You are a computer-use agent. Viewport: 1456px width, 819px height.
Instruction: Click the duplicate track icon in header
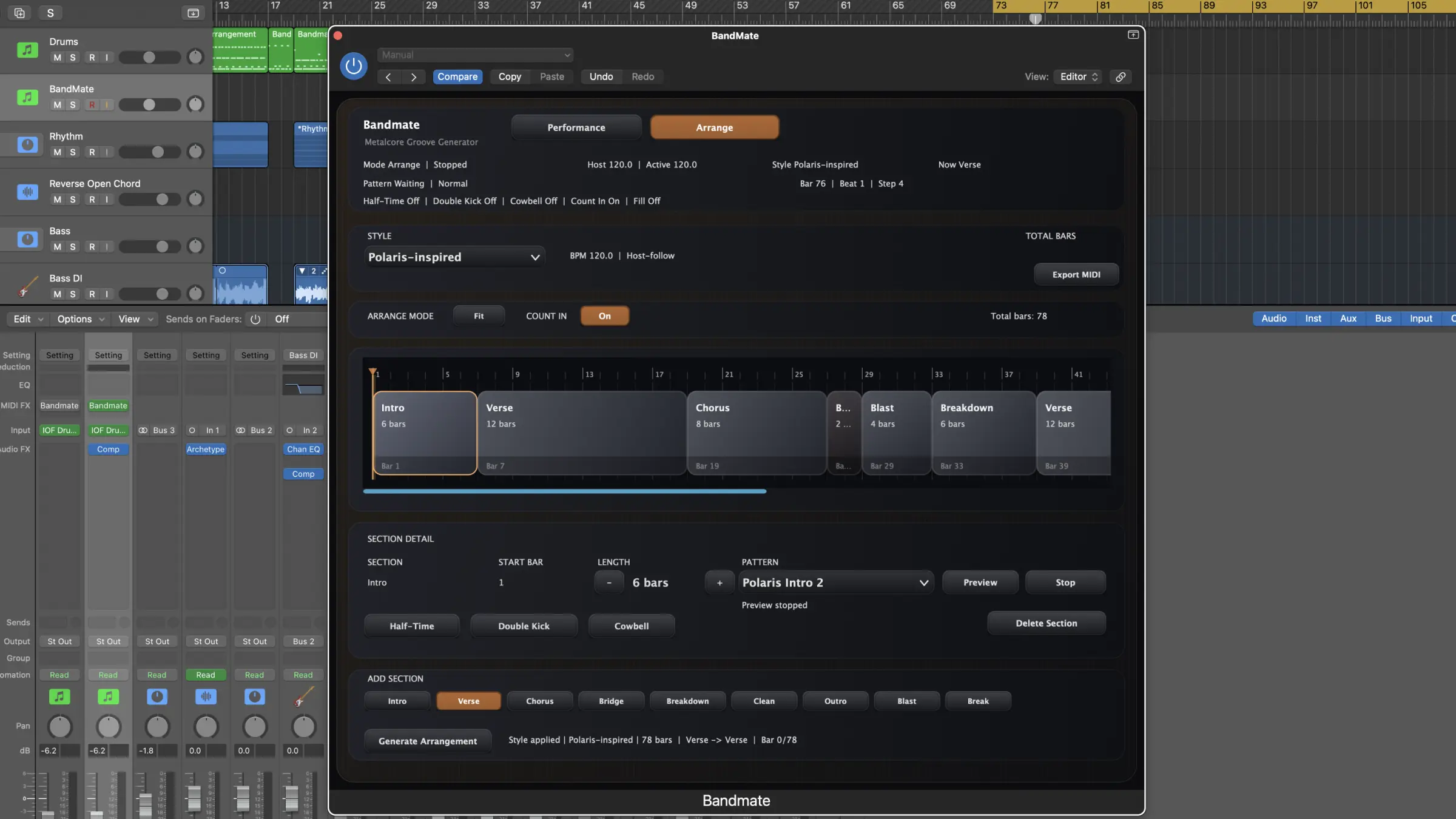[19, 13]
